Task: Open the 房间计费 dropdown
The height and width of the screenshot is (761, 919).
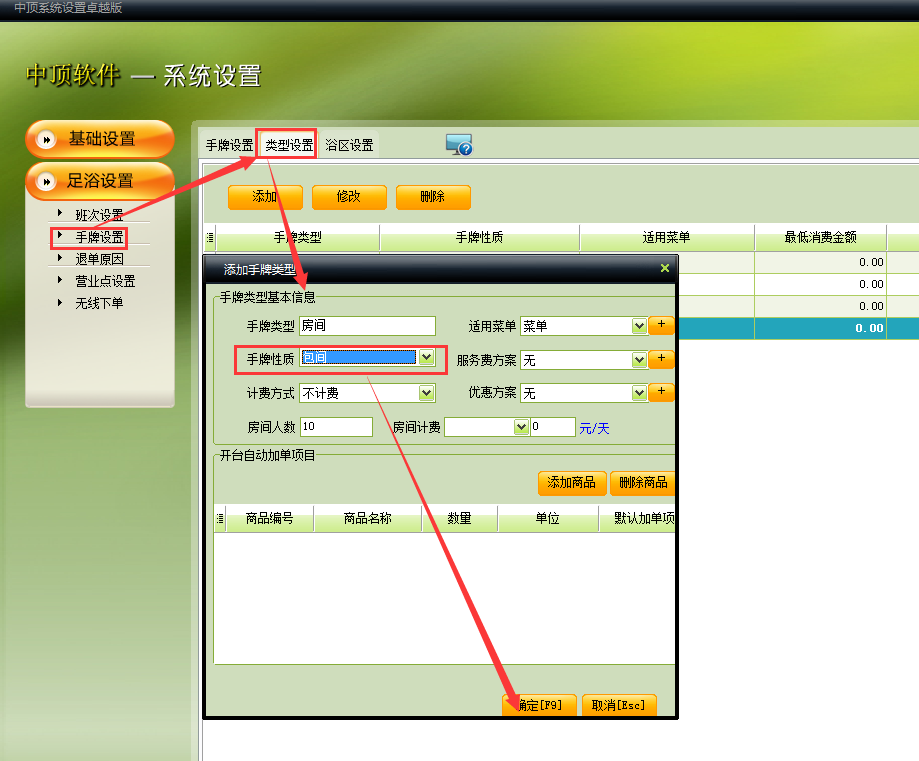Action: click(521, 427)
